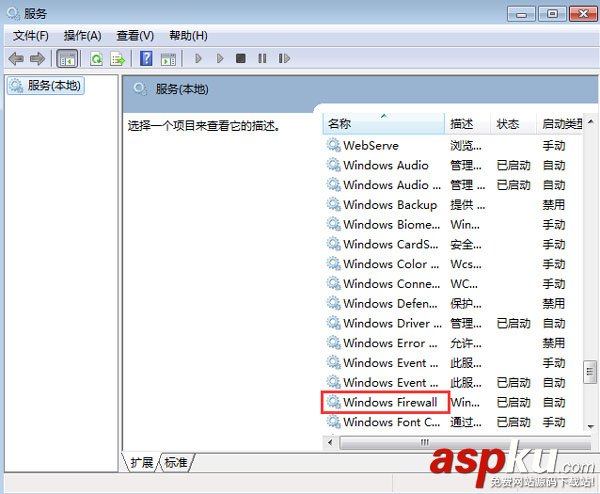Select the Windows Error ... service
Viewport: 600px width, 494px height.
pyautogui.click(x=453, y=343)
